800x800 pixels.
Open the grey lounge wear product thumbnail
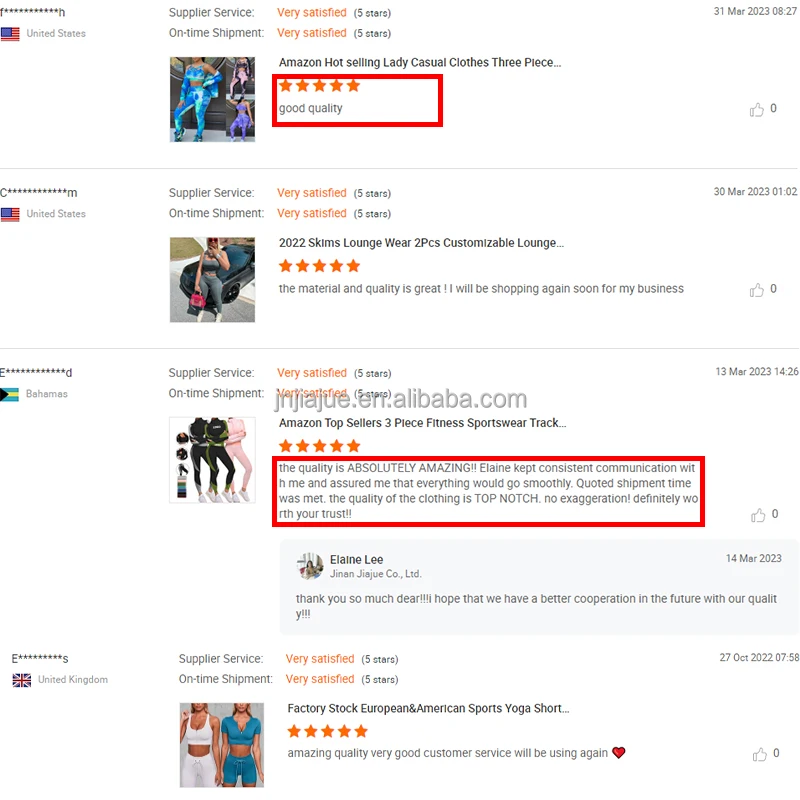[x=212, y=280]
